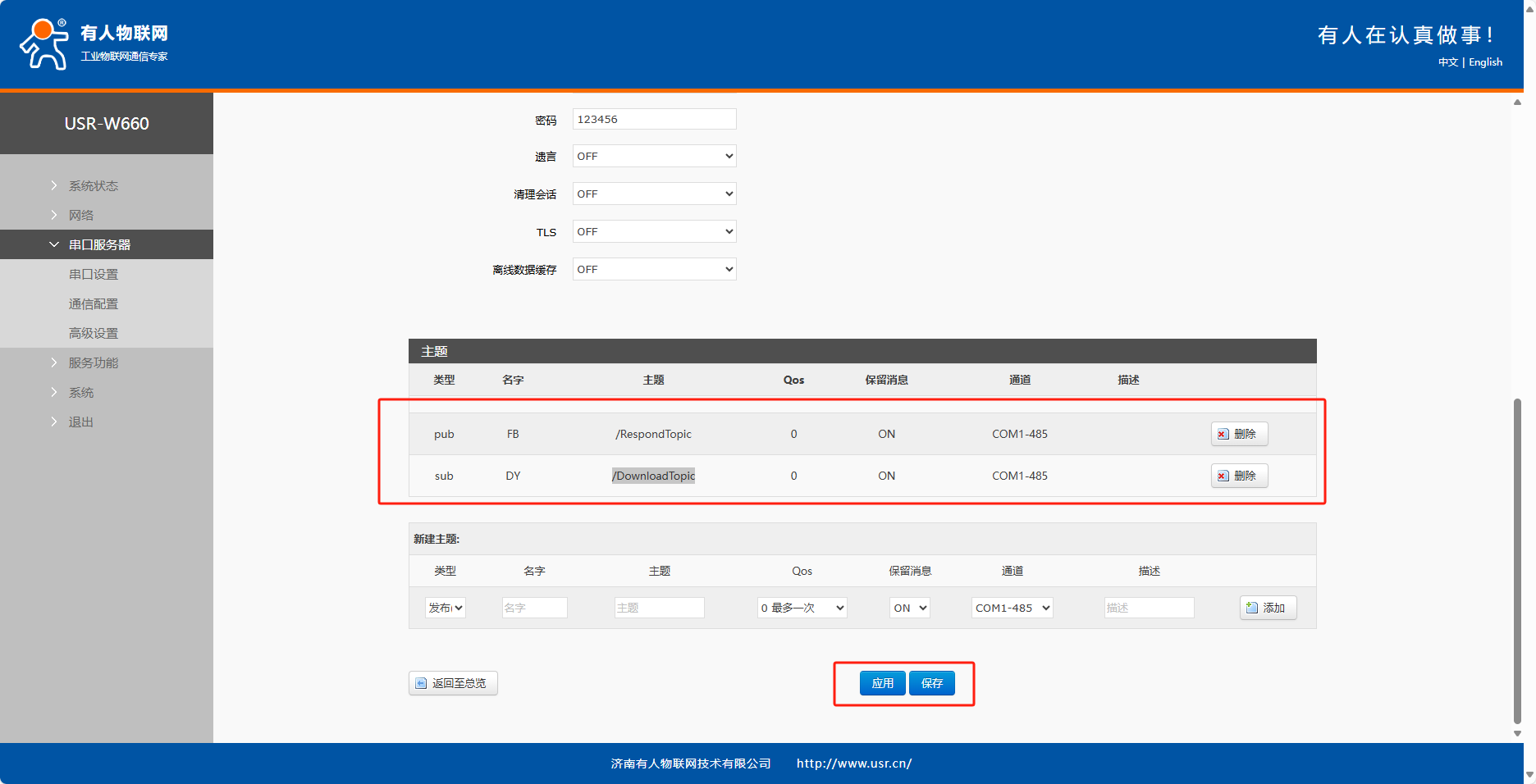Switch language to English
The width and height of the screenshot is (1536, 784).
pyautogui.click(x=1485, y=62)
